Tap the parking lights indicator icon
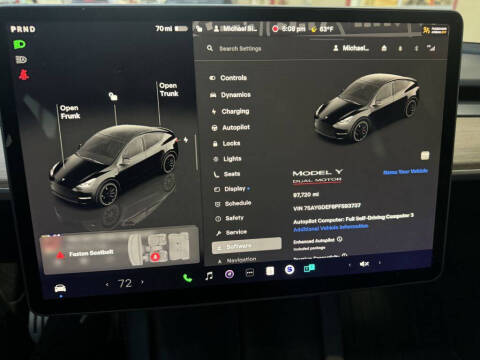Viewport: 480px width, 360px height. (21, 60)
